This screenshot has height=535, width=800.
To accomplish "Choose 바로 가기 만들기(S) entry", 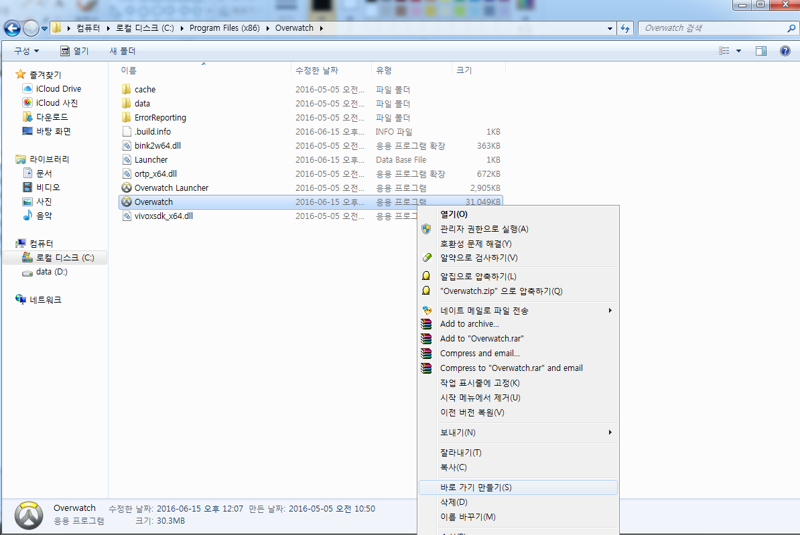I will click(x=518, y=488).
